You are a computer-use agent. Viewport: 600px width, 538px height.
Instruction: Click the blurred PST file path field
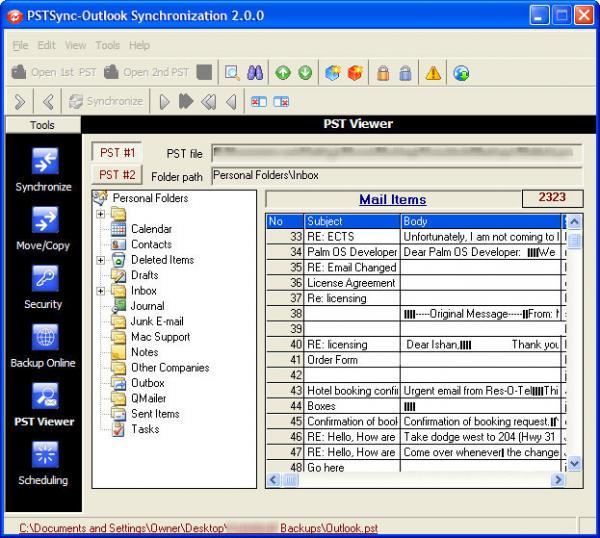click(x=397, y=153)
